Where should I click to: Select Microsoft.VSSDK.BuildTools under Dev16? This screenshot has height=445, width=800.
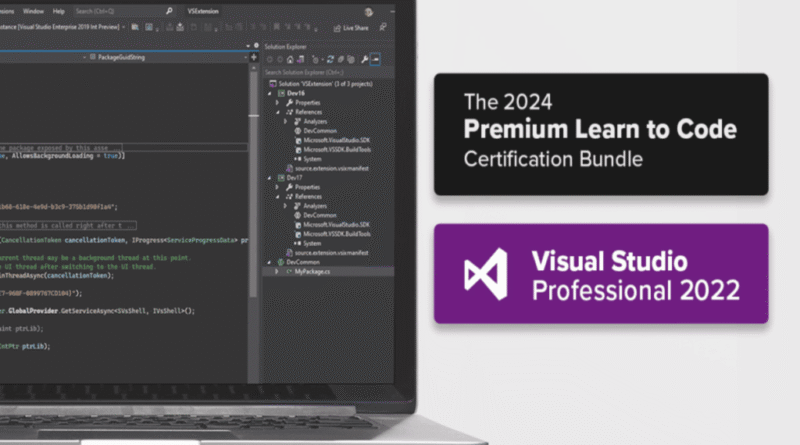point(337,150)
